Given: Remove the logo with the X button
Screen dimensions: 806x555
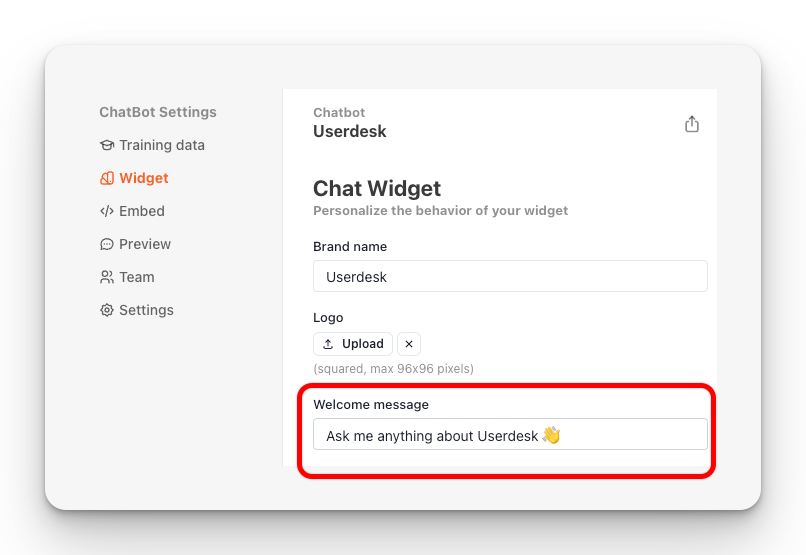Looking at the screenshot, I should click(x=409, y=344).
